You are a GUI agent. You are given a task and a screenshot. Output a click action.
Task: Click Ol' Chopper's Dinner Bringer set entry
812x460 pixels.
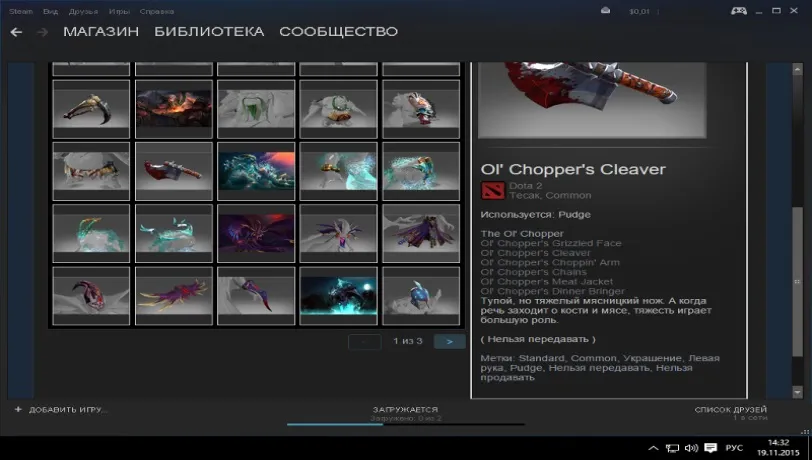click(553, 291)
